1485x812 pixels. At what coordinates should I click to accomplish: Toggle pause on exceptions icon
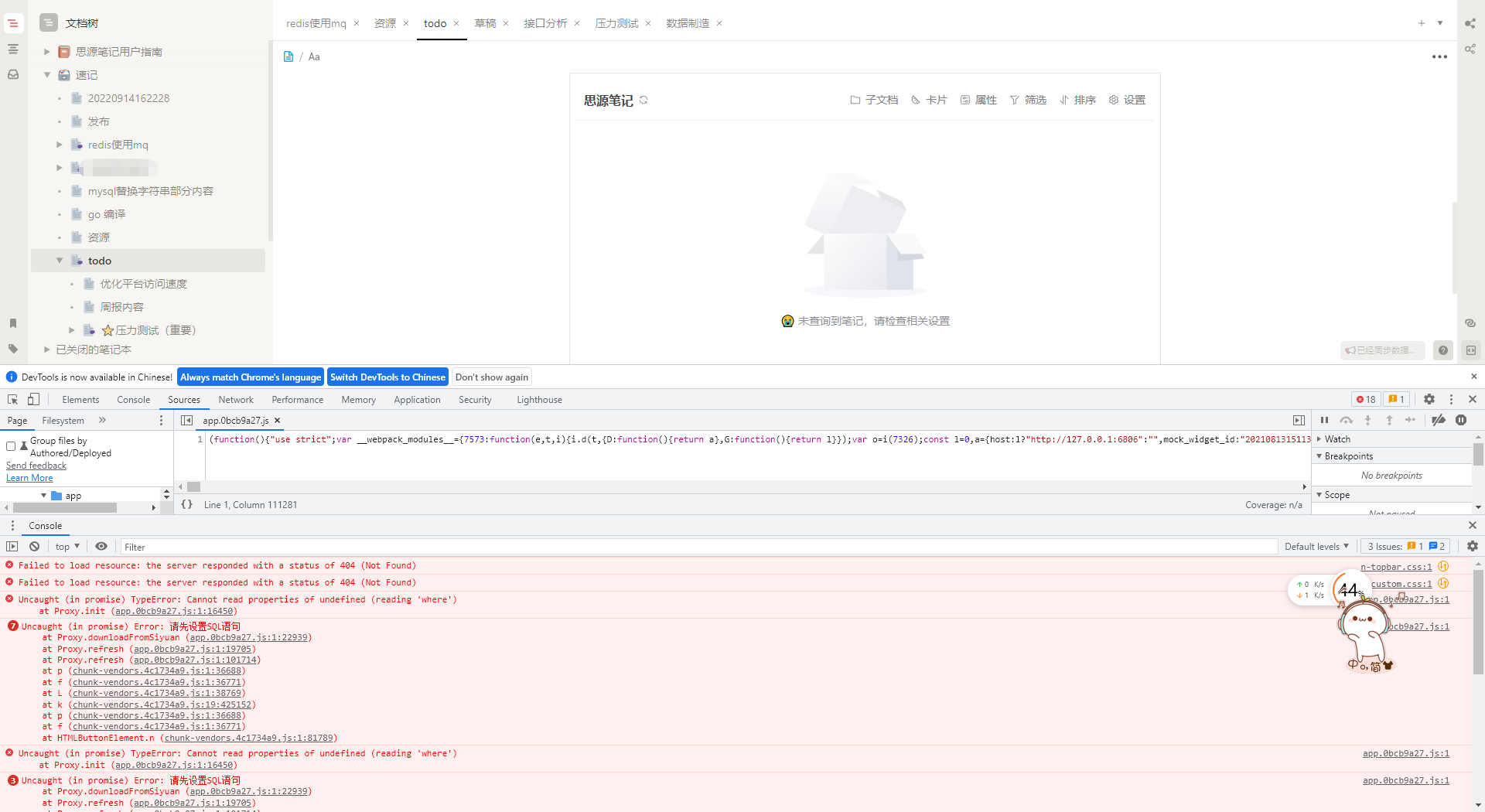click(1461, 420)
